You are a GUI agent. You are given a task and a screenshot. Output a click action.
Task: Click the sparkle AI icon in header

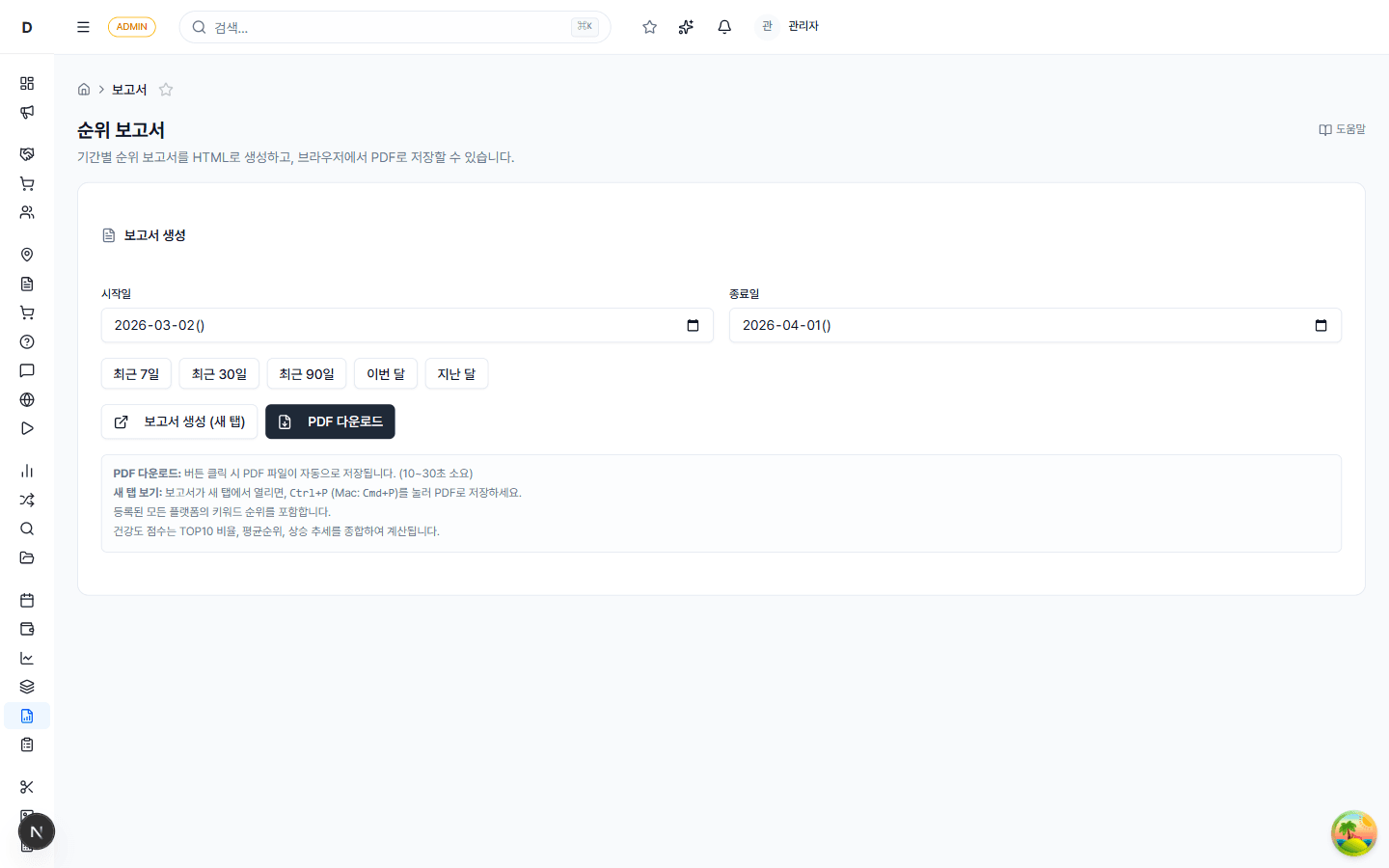(x=686, y=27)
